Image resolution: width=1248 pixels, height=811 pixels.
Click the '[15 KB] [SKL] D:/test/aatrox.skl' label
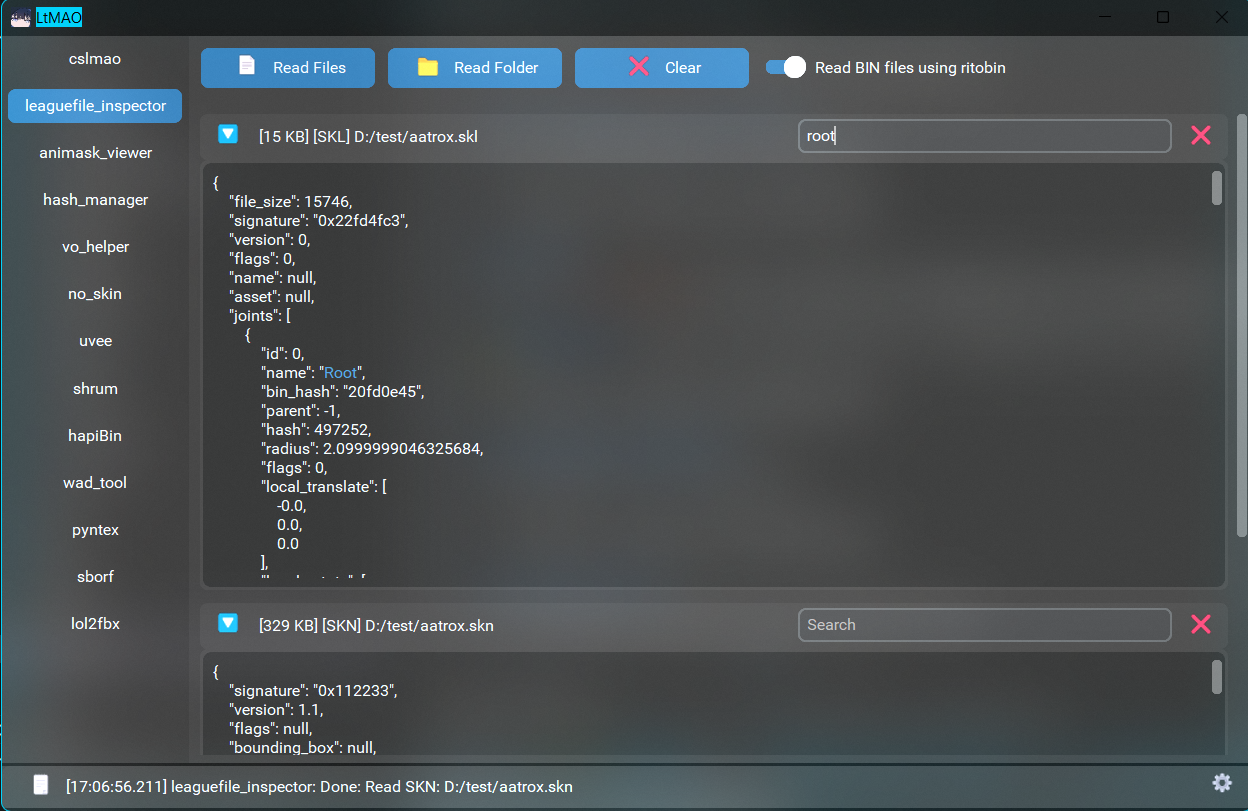[368, 136]
